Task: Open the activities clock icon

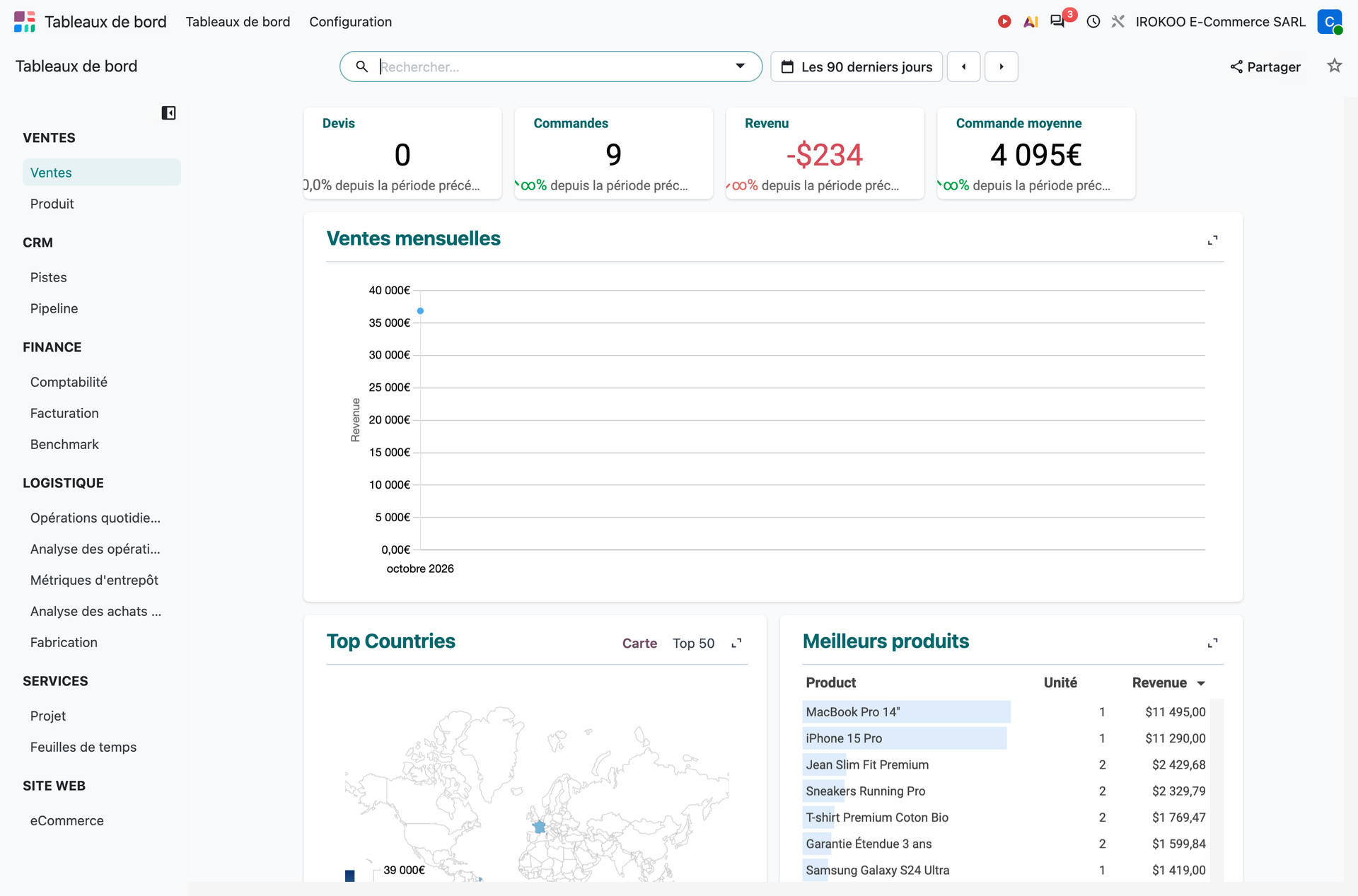Action: click(1093, 22)
